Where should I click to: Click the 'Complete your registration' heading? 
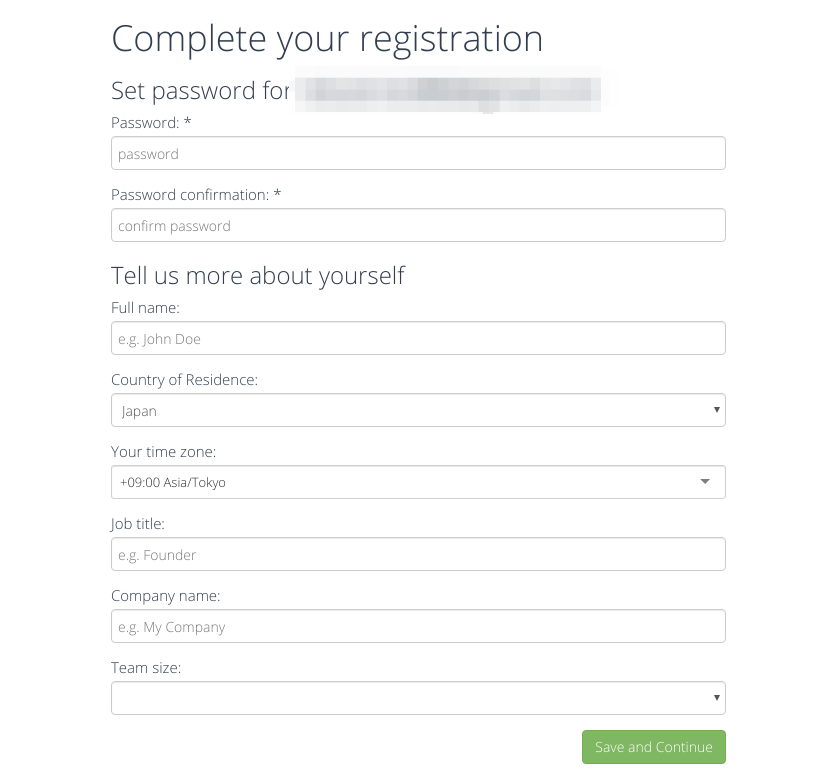pyautogui.click(x=328, y=38)
